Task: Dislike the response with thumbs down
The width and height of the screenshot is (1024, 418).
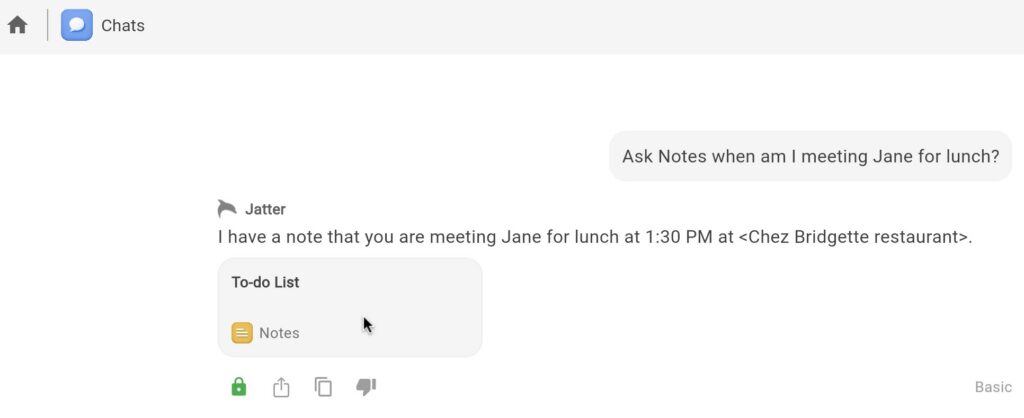Action: point(366,386)
